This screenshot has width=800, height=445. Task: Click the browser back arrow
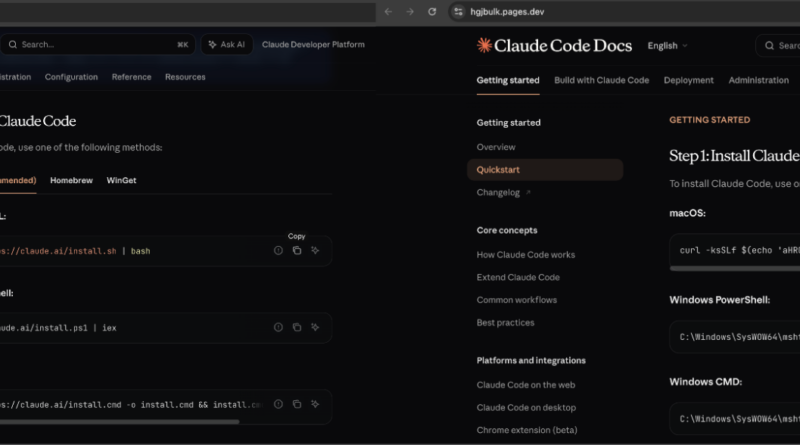point(388,11)
